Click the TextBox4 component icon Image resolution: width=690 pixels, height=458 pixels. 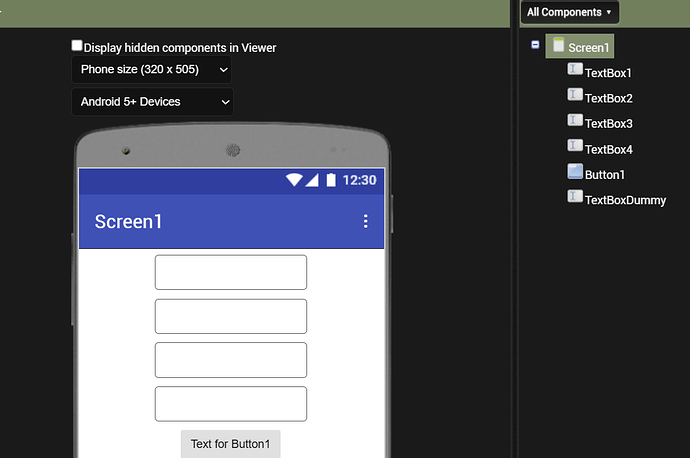click(x=575, y=146)
